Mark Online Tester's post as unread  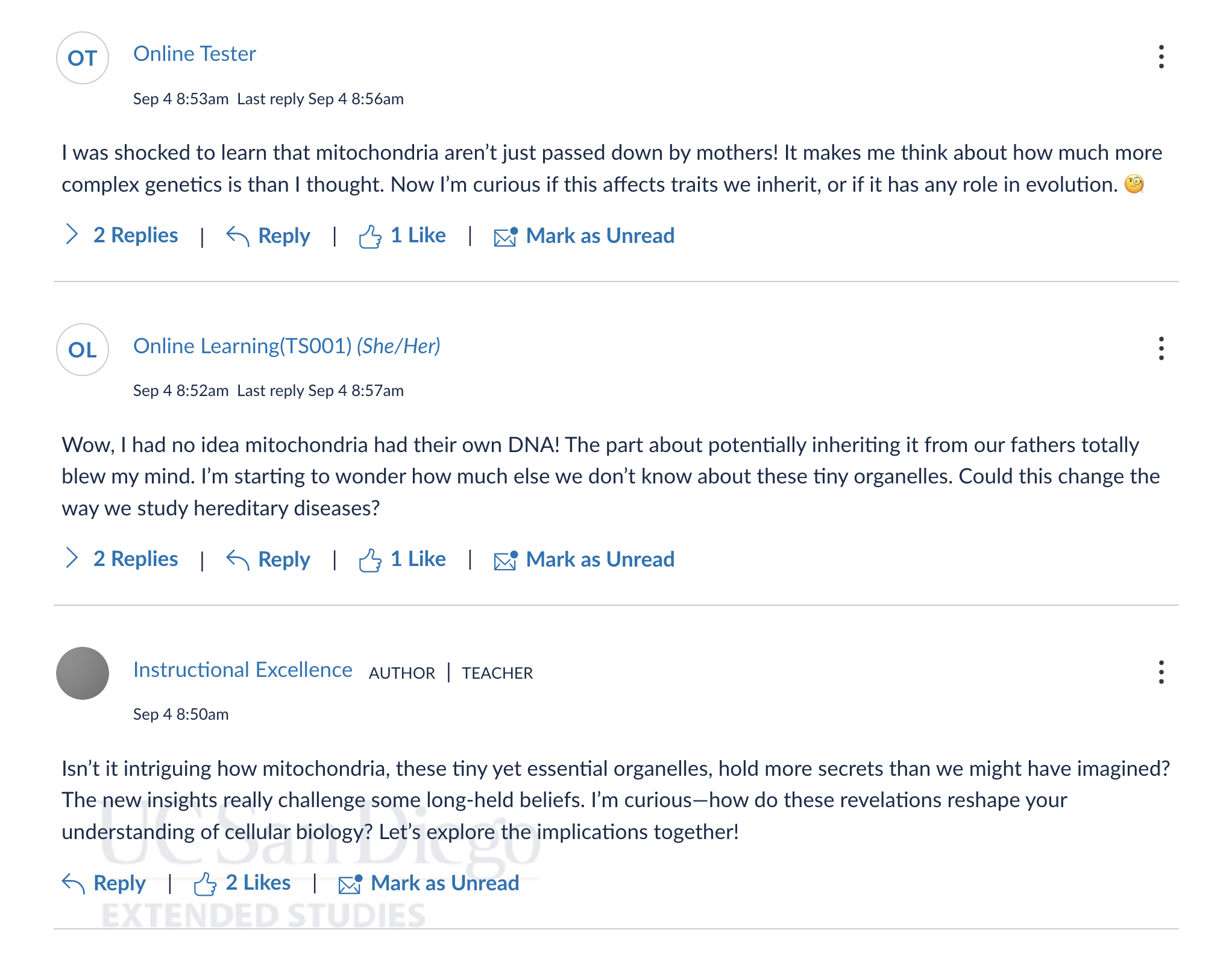coord(584,236)
